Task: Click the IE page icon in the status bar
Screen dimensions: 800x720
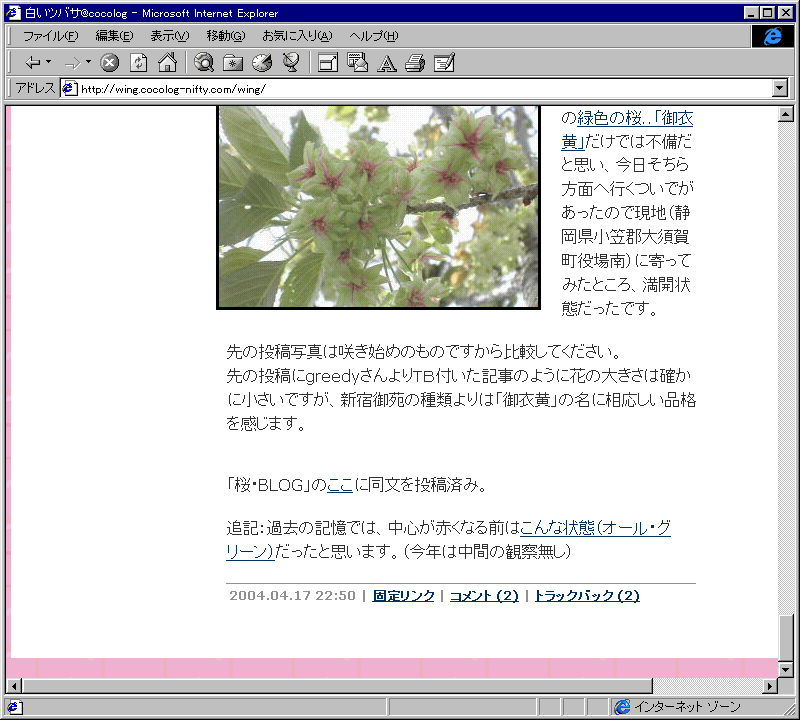Action: (x=13, y=707)
